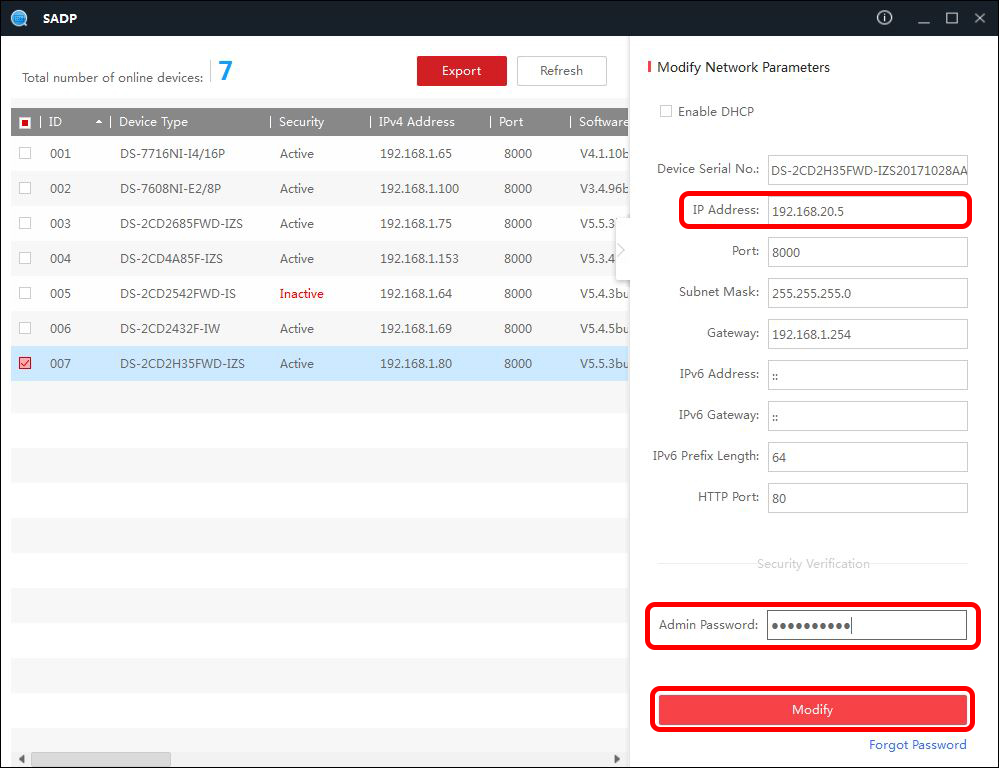999x768 pixels.
Task: Sort by the Security column header
Action: pos(301,122)
